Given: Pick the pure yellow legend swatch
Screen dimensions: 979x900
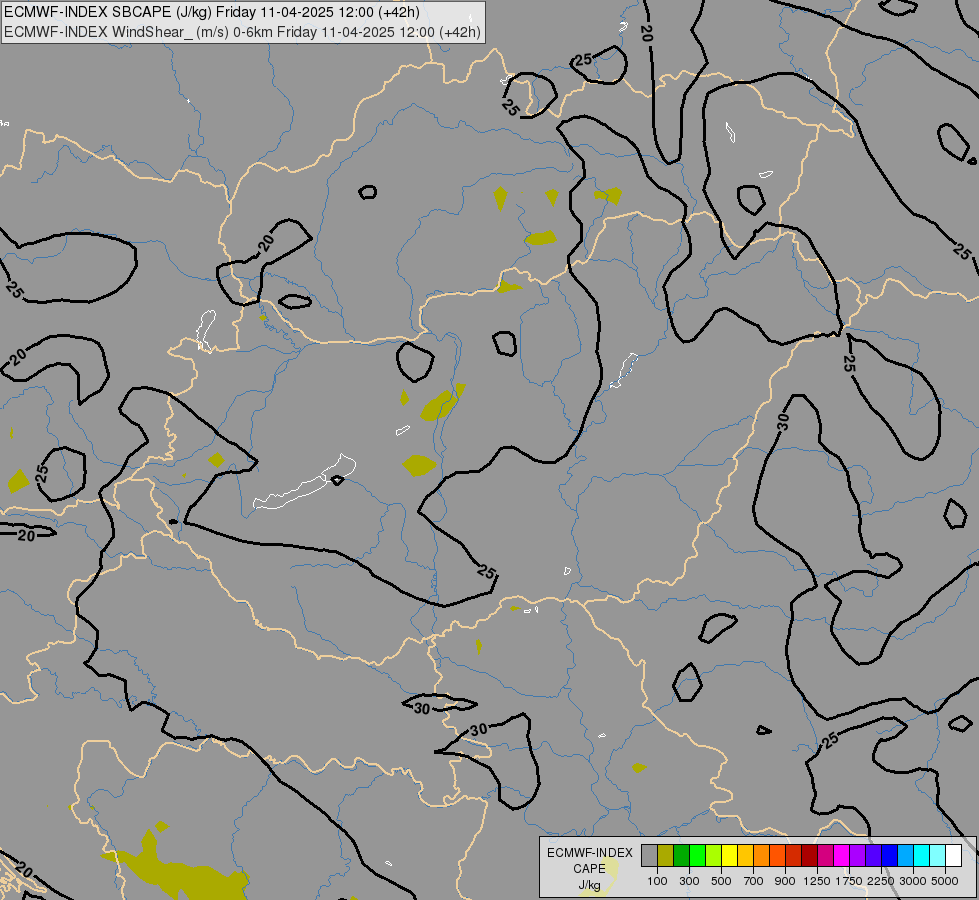Looking at the screenshot, I should click(729, 855).
